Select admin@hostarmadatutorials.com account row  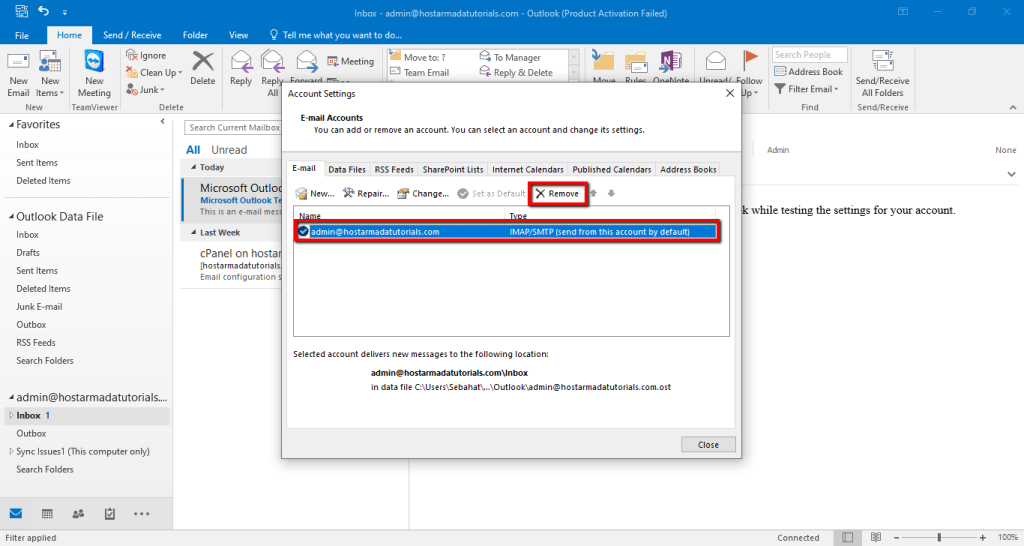(x=507, y=232)
